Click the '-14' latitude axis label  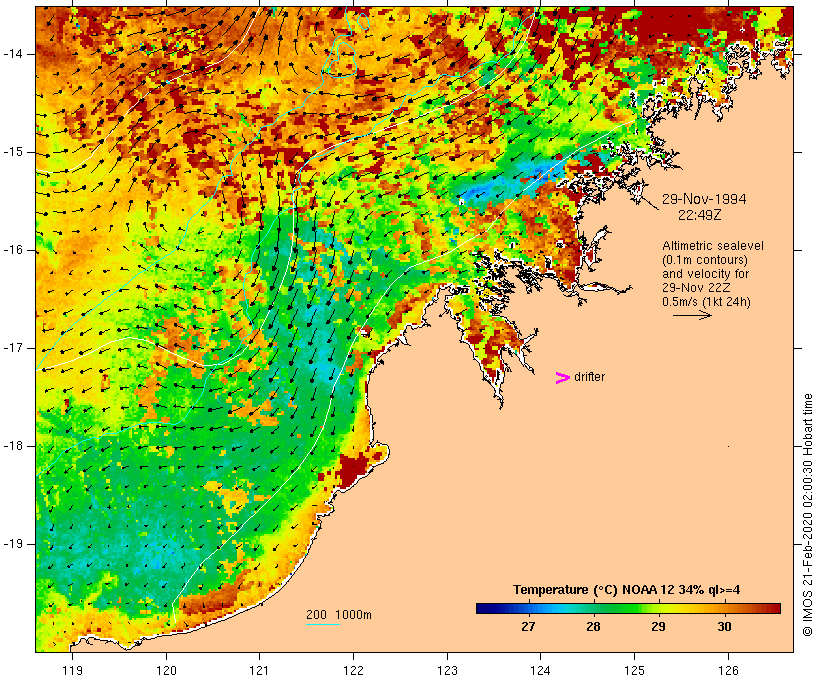point(12,54)
